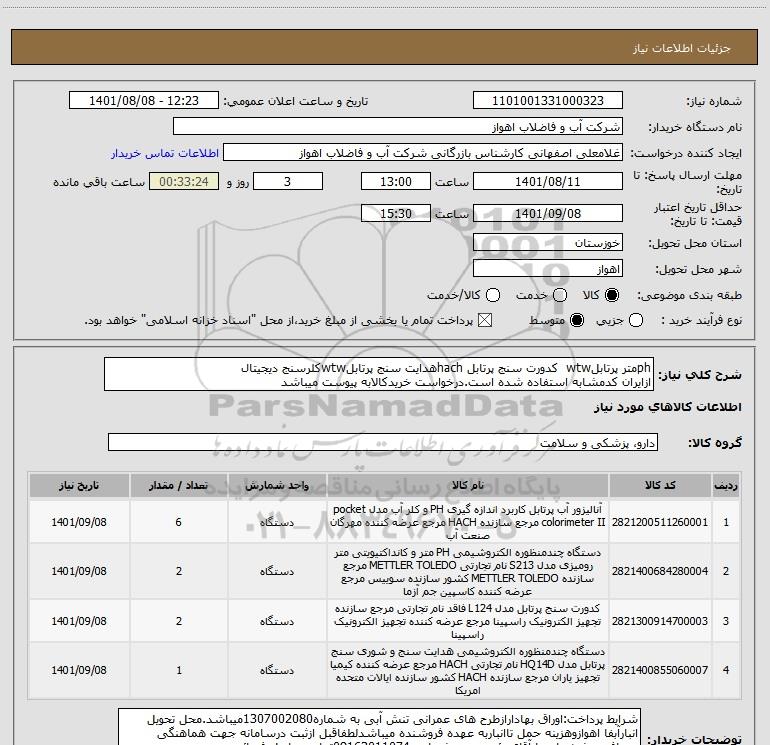This screenshot has width=770, height=745.
Task: Click the general need description text box
Action: pyautogui.click(x=379, y=374)
